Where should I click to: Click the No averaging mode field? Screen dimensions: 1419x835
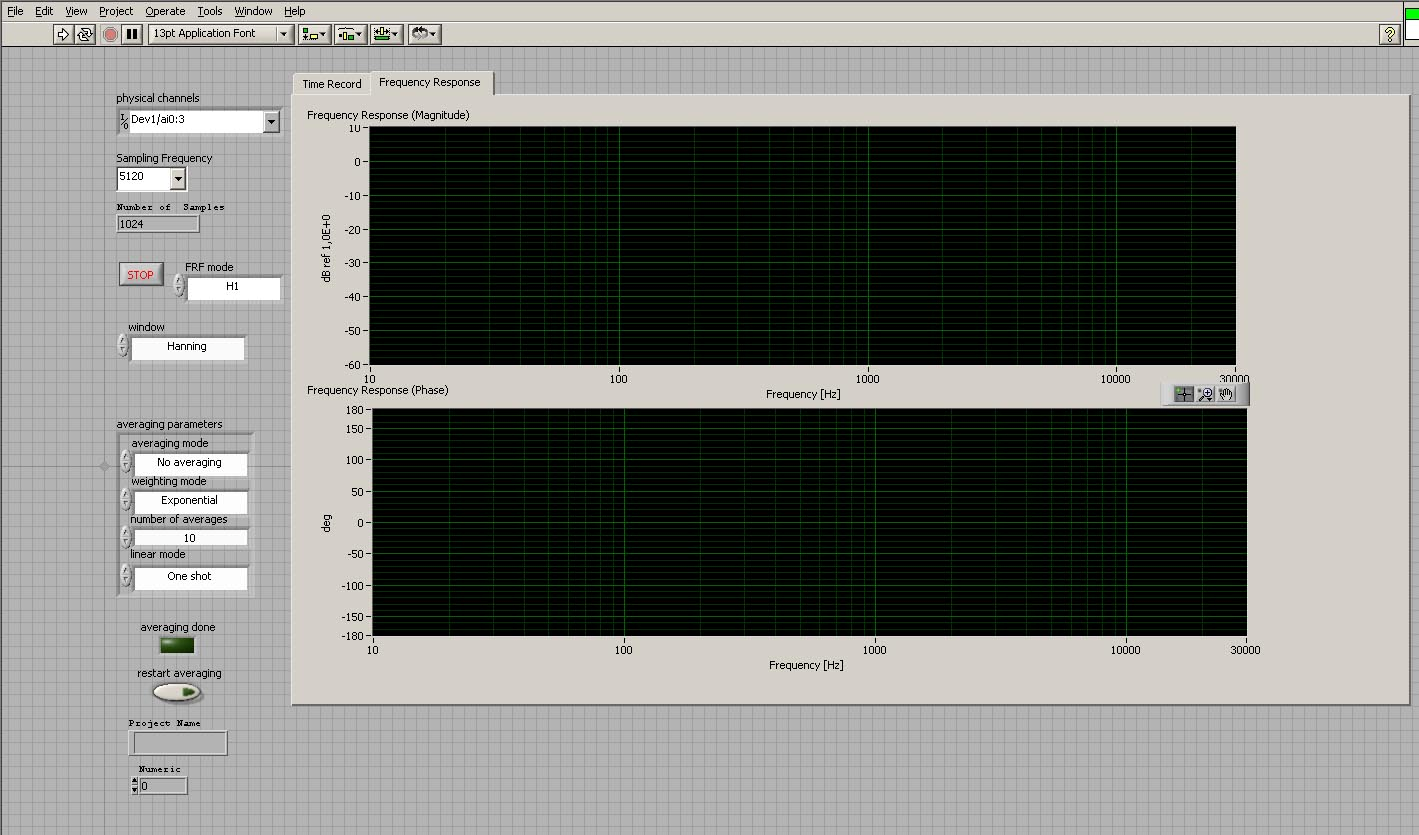[190, 462]
